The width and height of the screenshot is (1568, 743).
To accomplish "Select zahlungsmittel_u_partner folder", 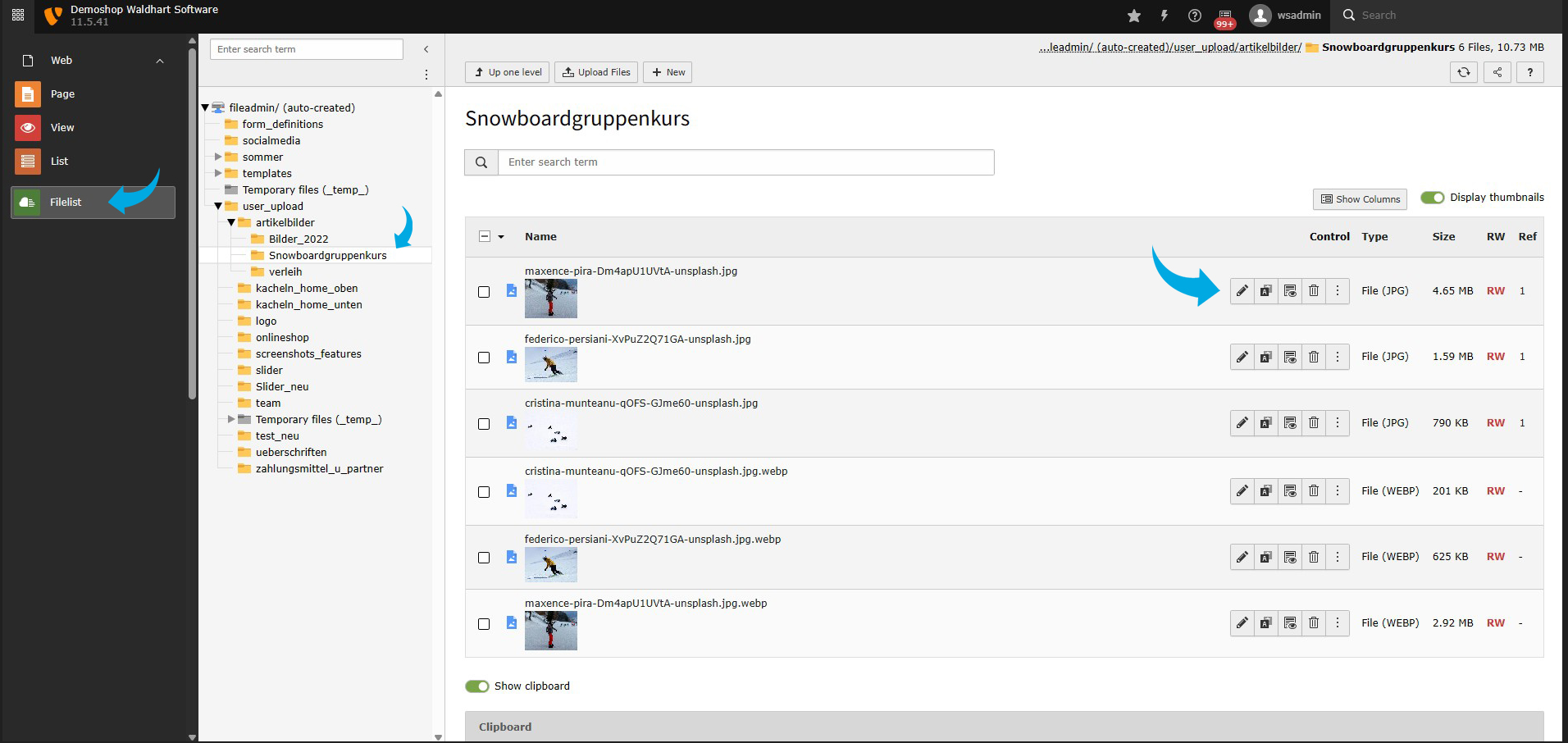I will [319, 468].
